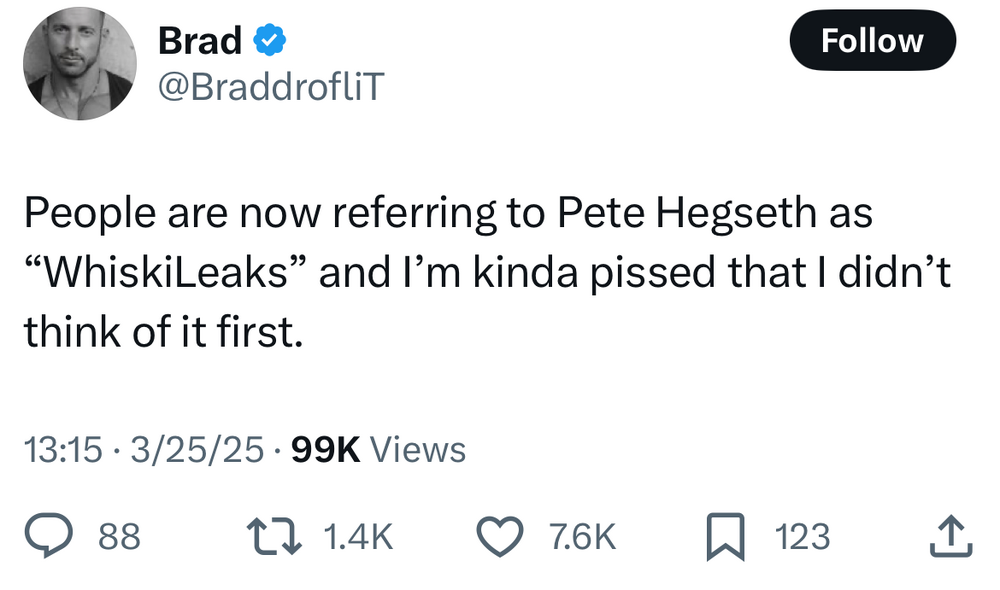Click the tweet's last line "think of it first."

[162, 332]
